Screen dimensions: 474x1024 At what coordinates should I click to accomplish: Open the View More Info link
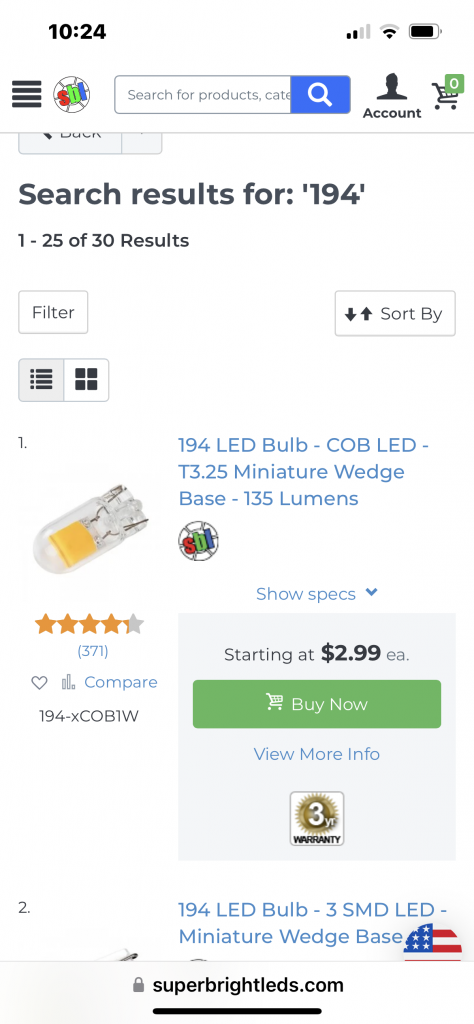[317, 754]
